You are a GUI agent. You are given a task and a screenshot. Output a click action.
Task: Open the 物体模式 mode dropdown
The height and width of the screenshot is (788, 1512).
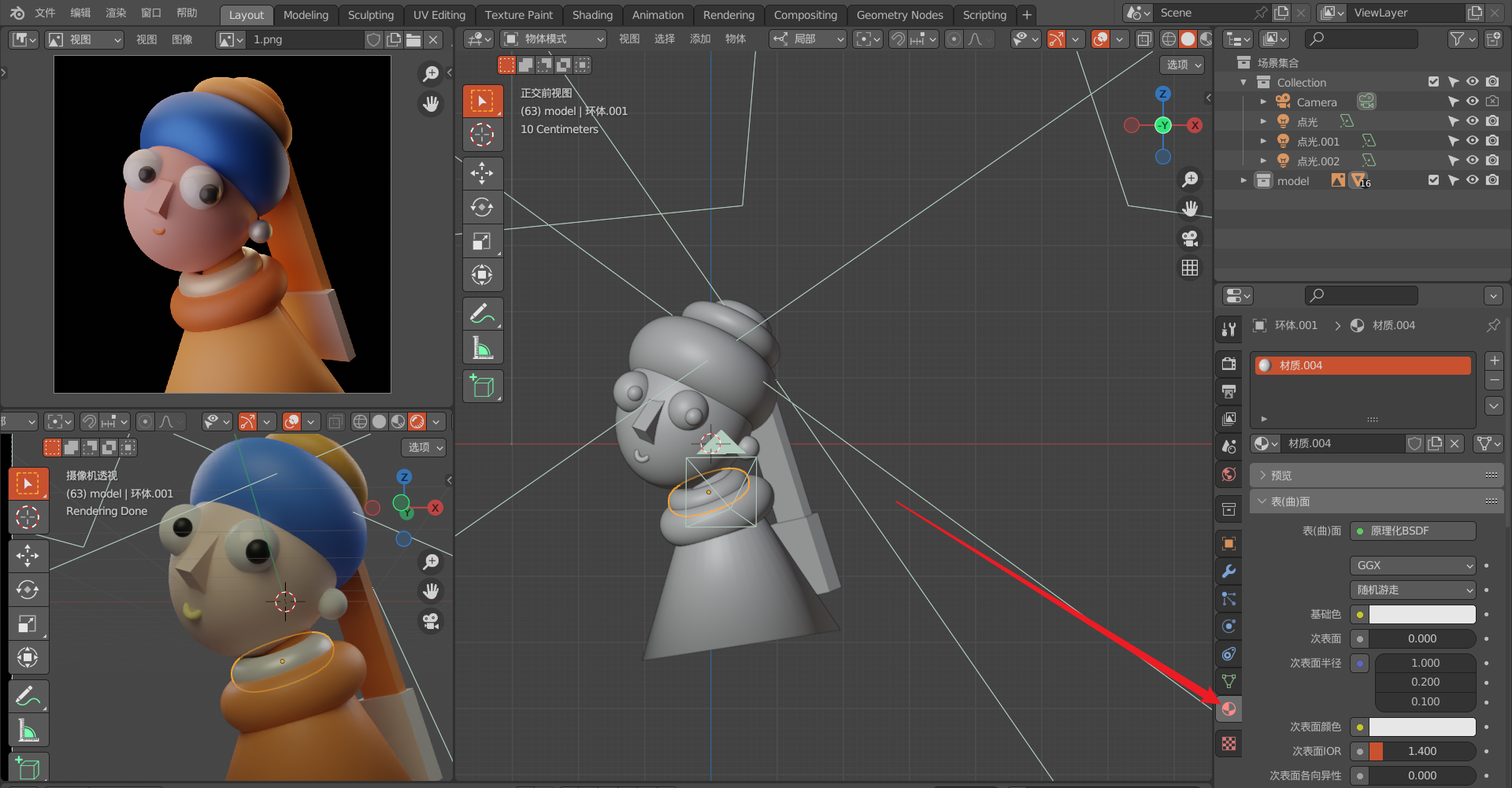[554, 39]
